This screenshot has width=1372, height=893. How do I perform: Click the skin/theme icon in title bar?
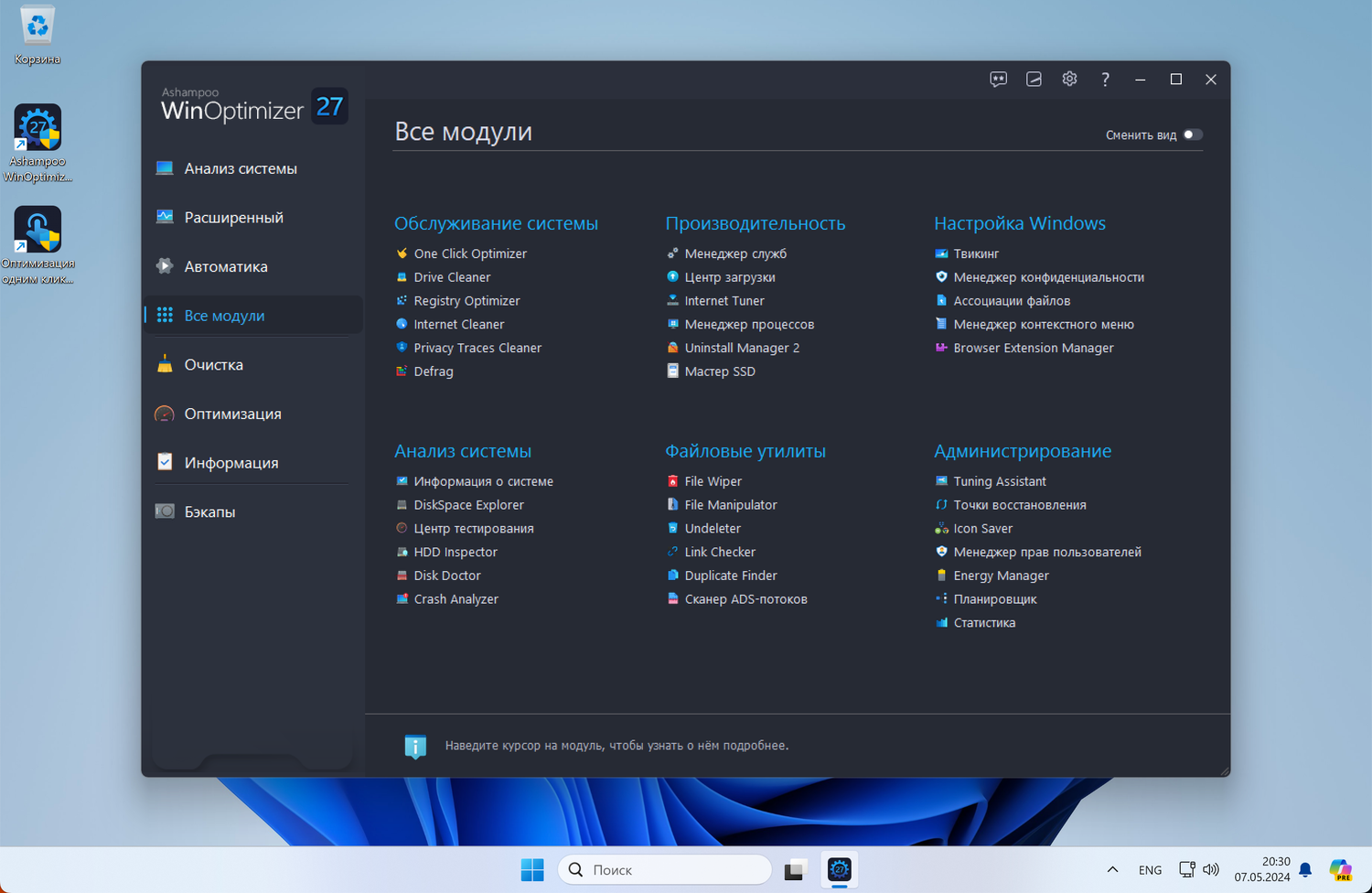(1034, 80)
